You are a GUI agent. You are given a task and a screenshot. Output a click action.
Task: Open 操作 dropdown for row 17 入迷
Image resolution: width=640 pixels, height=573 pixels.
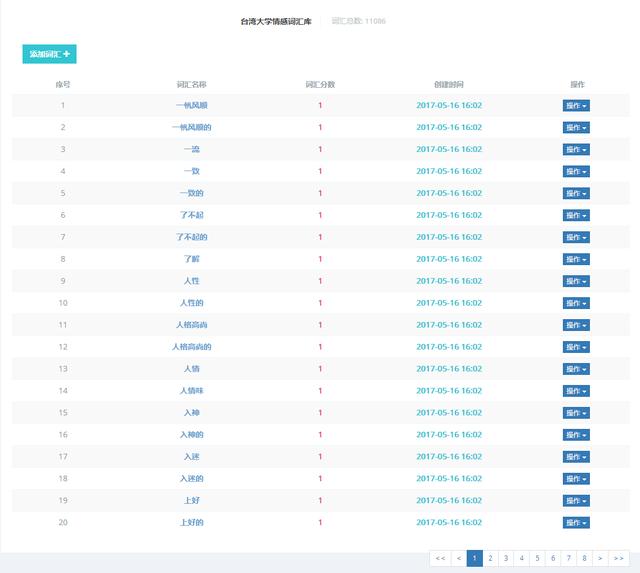[576, 457]
